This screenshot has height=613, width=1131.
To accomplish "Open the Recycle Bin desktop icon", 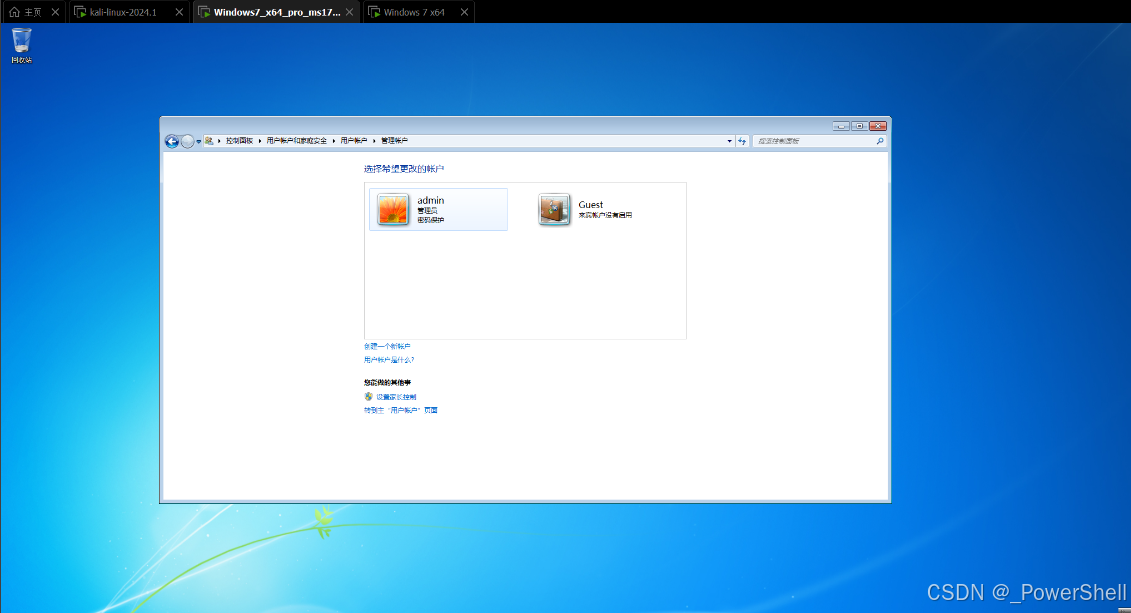I will pyautogui.click(x=22, y=45).
